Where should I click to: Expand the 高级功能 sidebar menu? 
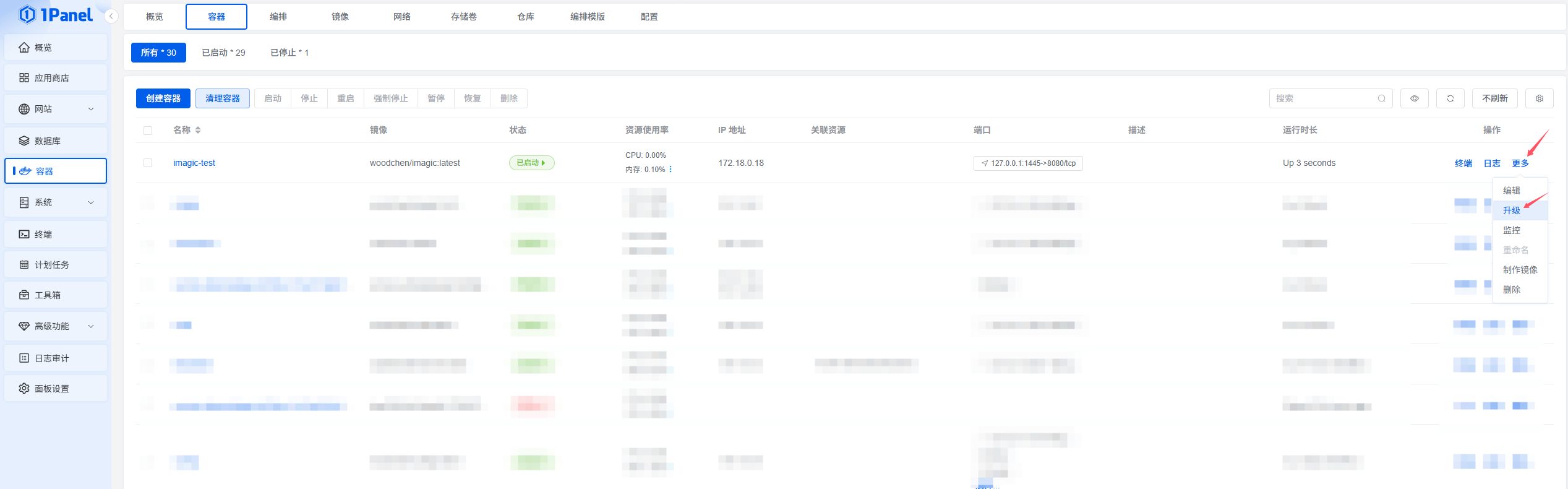pos(56,326)
